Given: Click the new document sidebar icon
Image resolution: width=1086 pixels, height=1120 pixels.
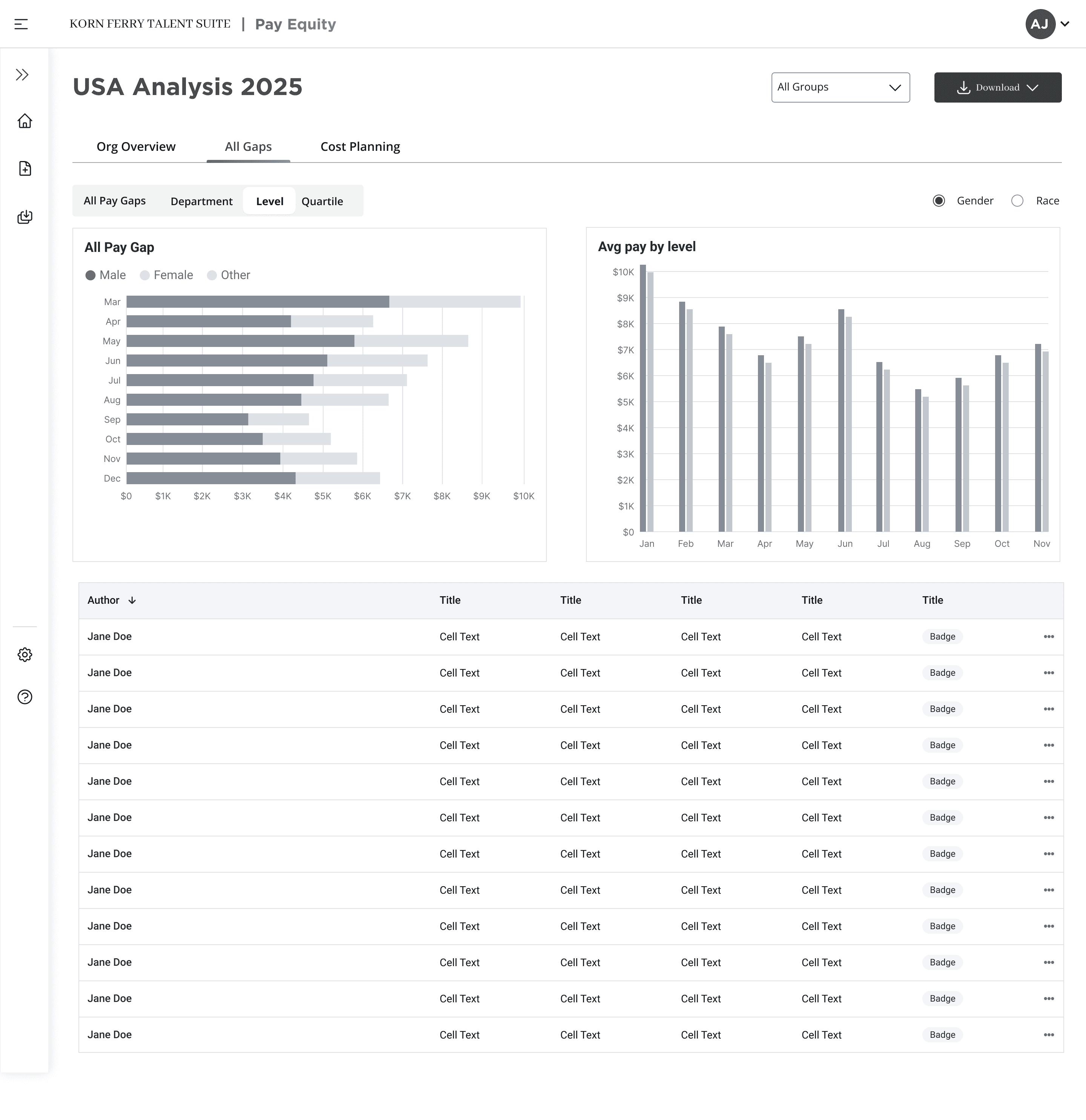Looking at the screenshot, I should pyautogui.click(x=25, y=169).
